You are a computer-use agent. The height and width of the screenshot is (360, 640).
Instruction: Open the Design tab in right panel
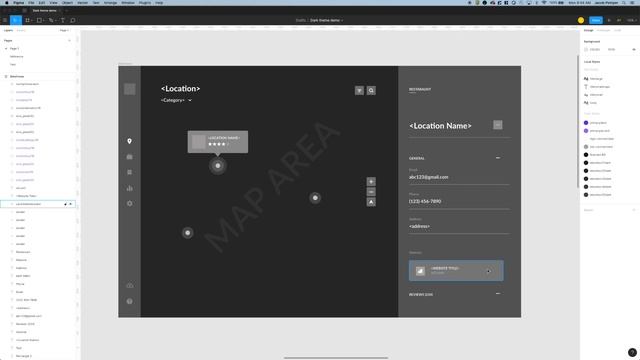pyautogui.click(x=589, y=30)
